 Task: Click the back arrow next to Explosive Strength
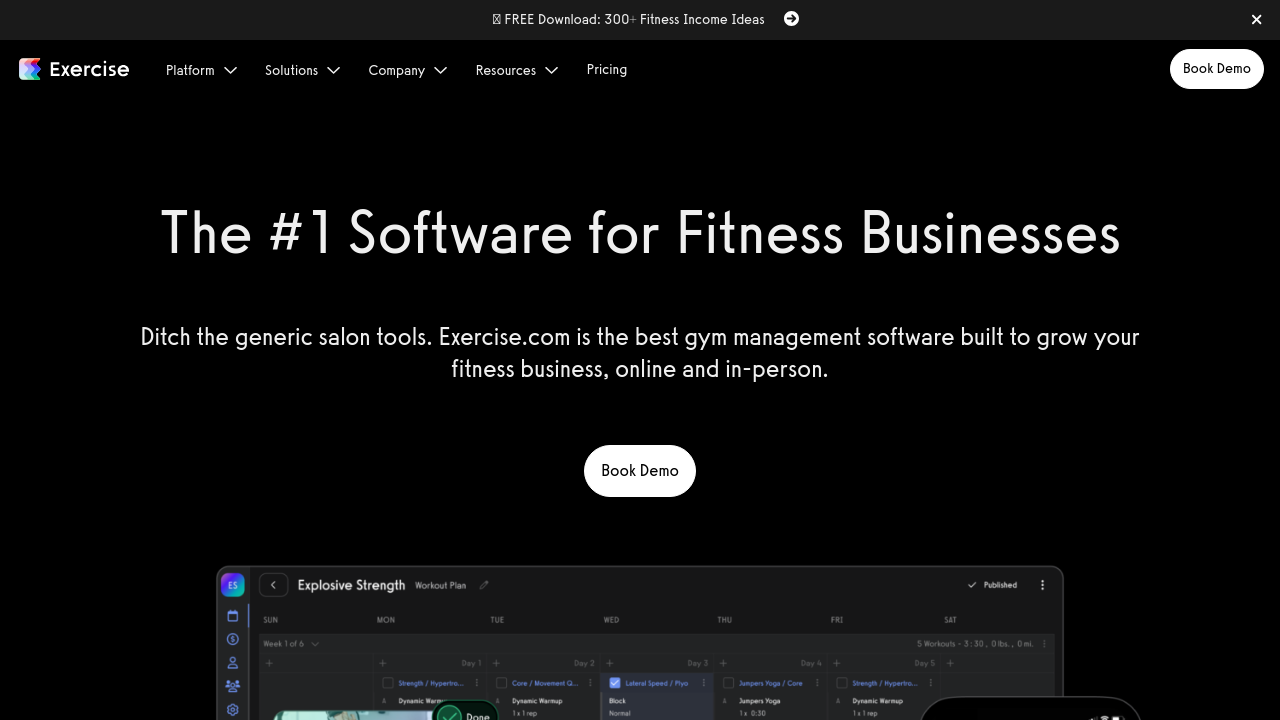pyautogui.click(x=273, y=585)
